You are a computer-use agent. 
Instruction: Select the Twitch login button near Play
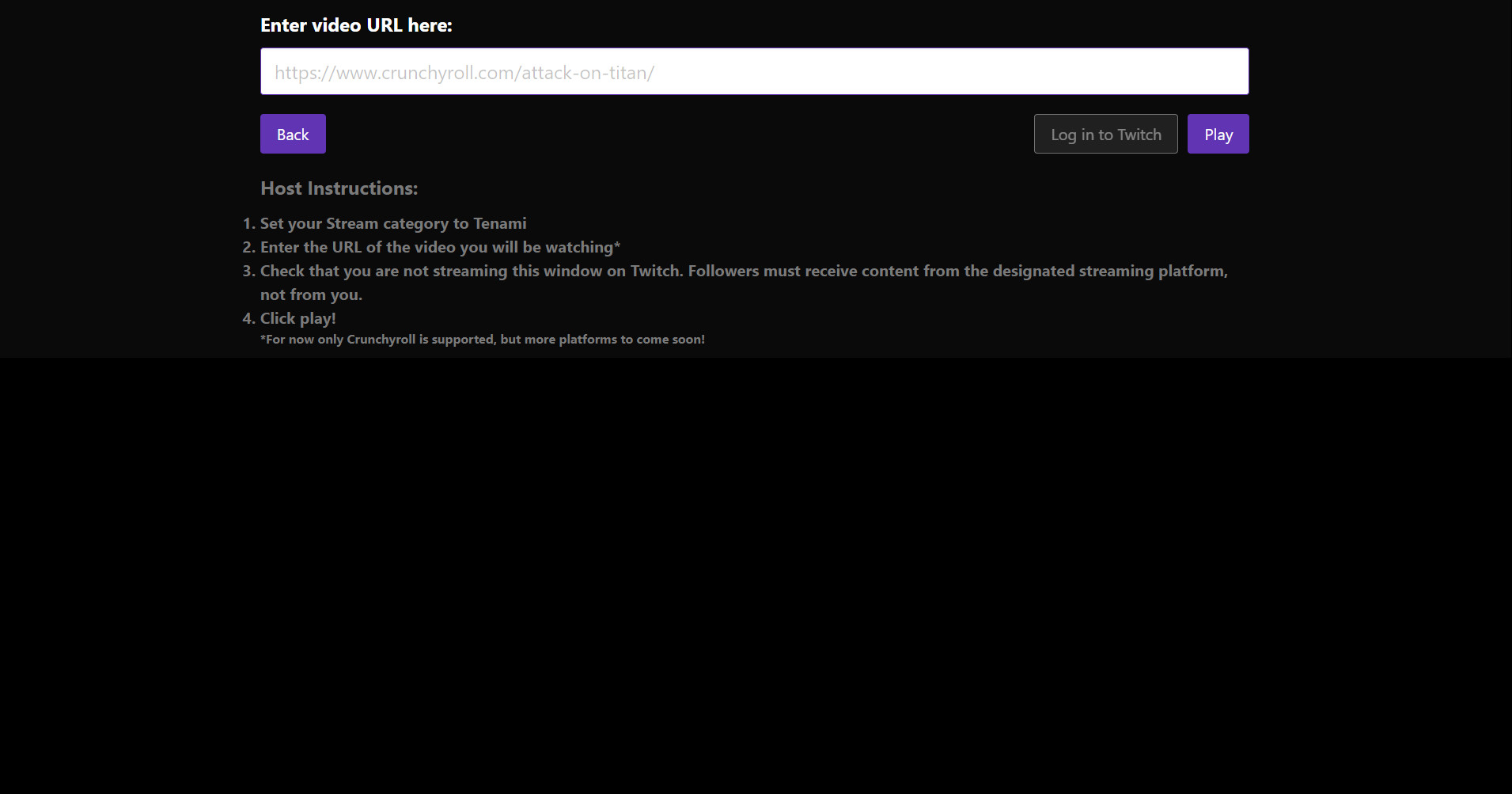(x=1105, y=134)
